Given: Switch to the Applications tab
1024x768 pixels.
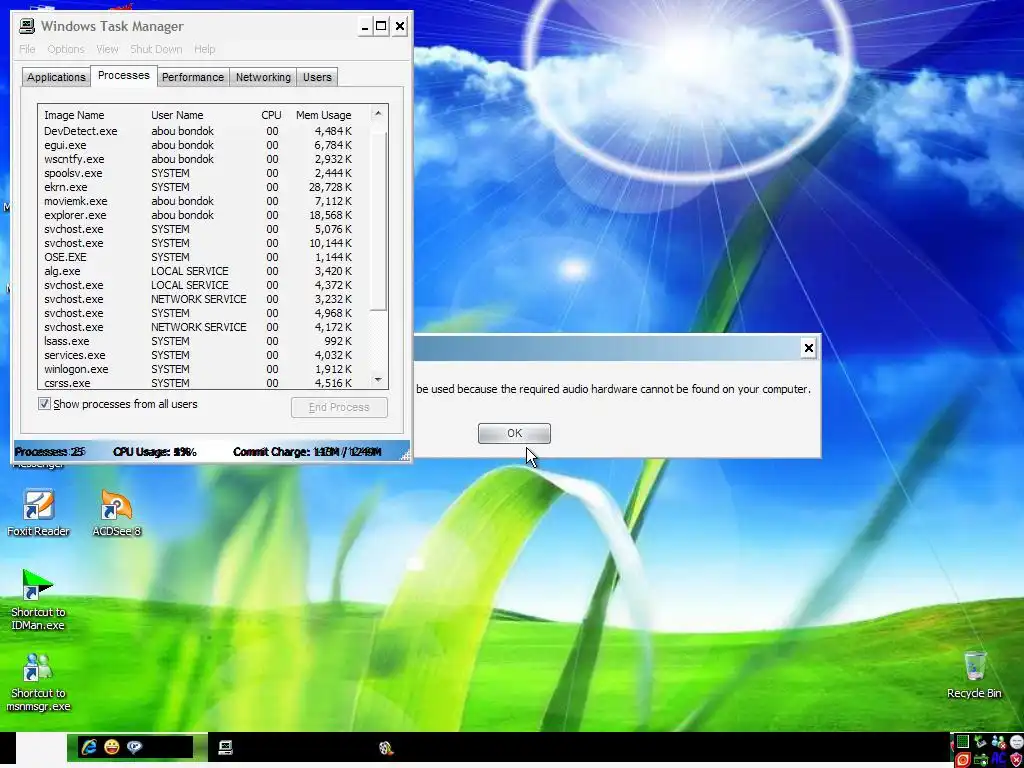Looking at the screenshot, I should [x=56, y=77].
